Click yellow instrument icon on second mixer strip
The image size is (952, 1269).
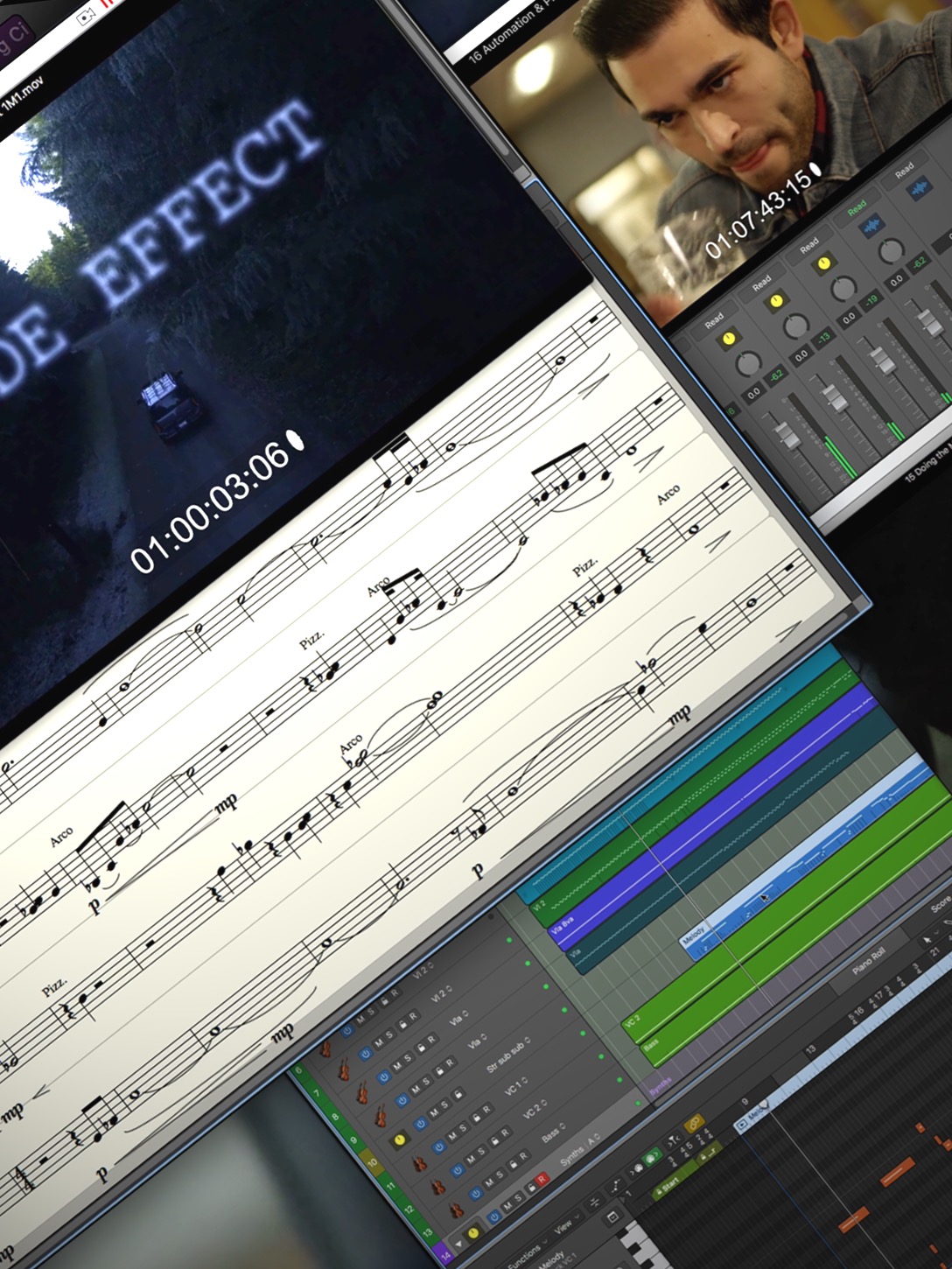(777, 300)
